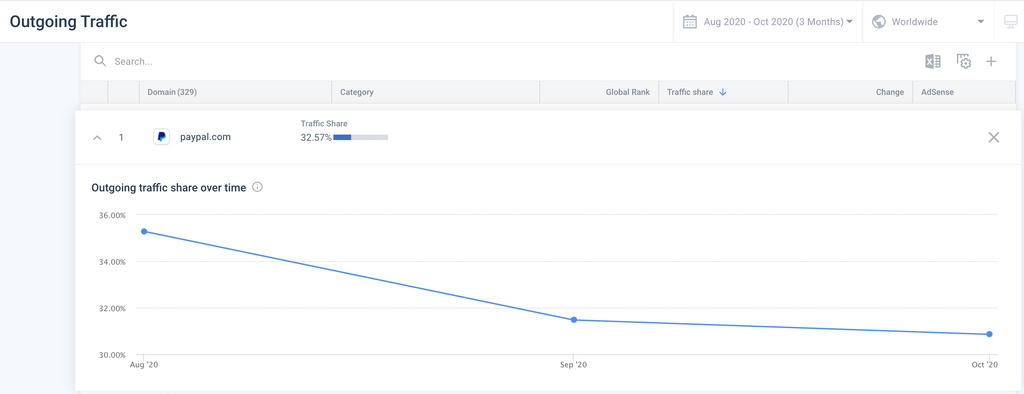Click the info icon beside the chart title
The image size is (1024, 394).
257,188
